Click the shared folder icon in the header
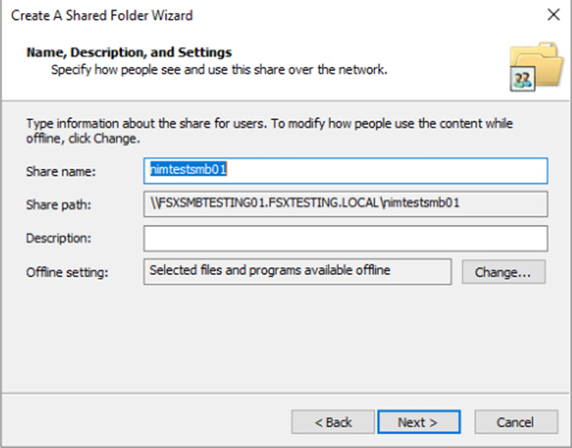Image resolution: width=572 pixels, height=448 pixels. tap(537, 66)
